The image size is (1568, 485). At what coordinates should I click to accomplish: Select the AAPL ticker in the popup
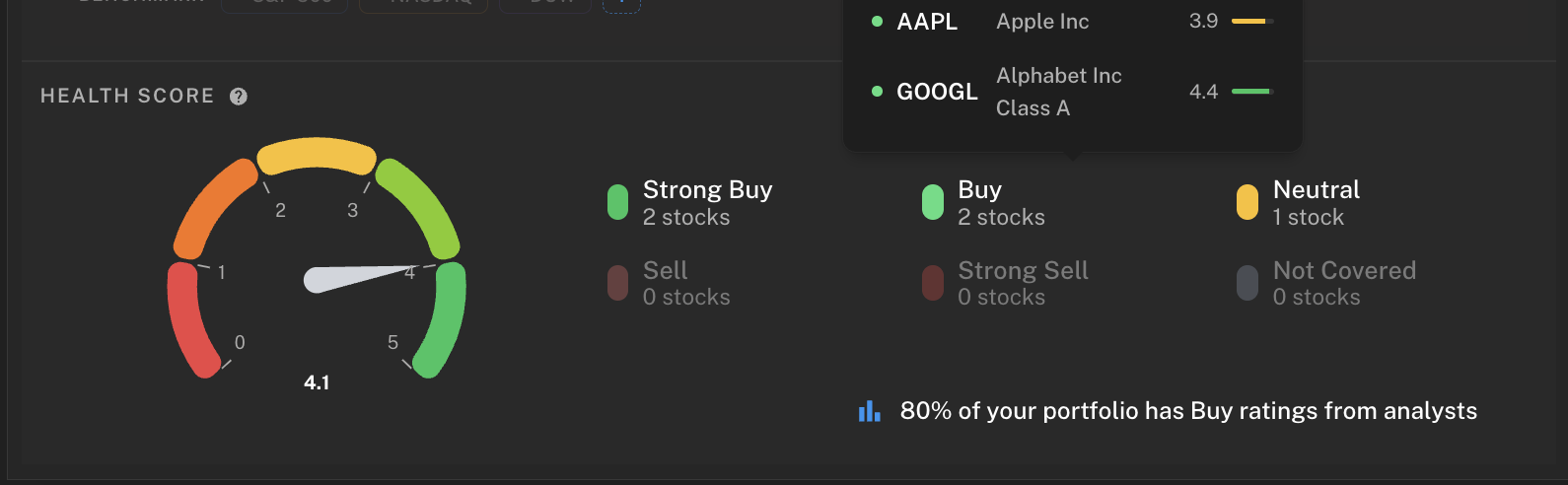927,22
